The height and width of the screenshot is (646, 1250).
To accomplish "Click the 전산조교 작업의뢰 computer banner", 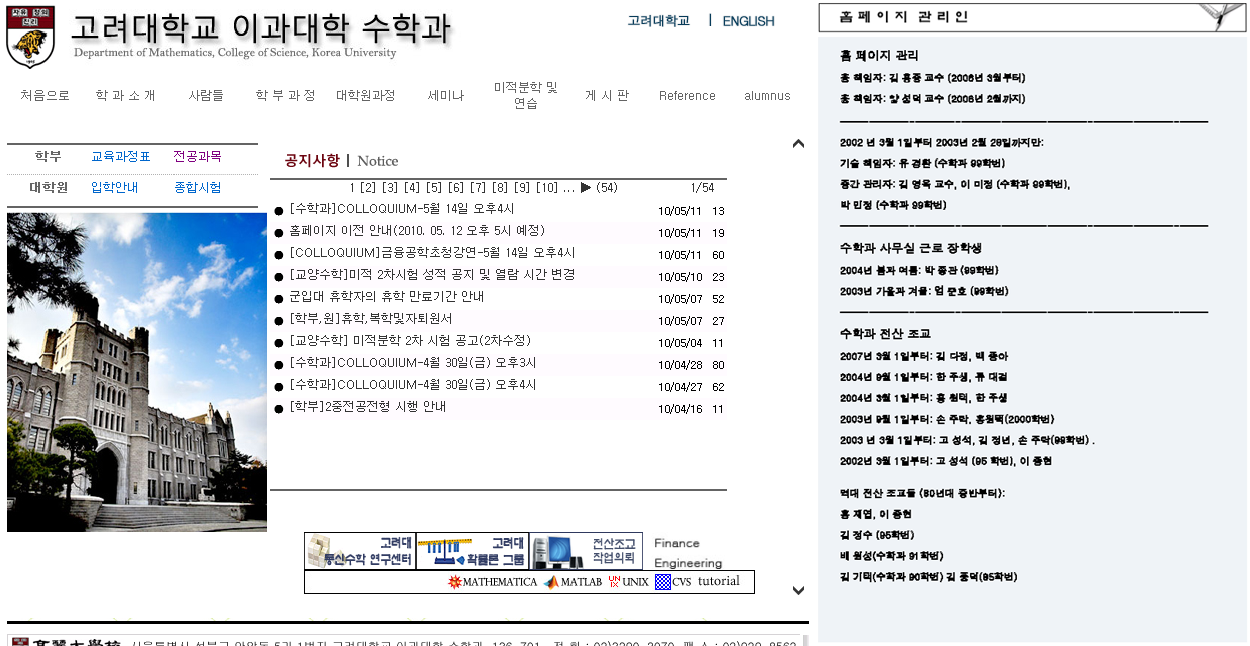I will pos(586,551).
